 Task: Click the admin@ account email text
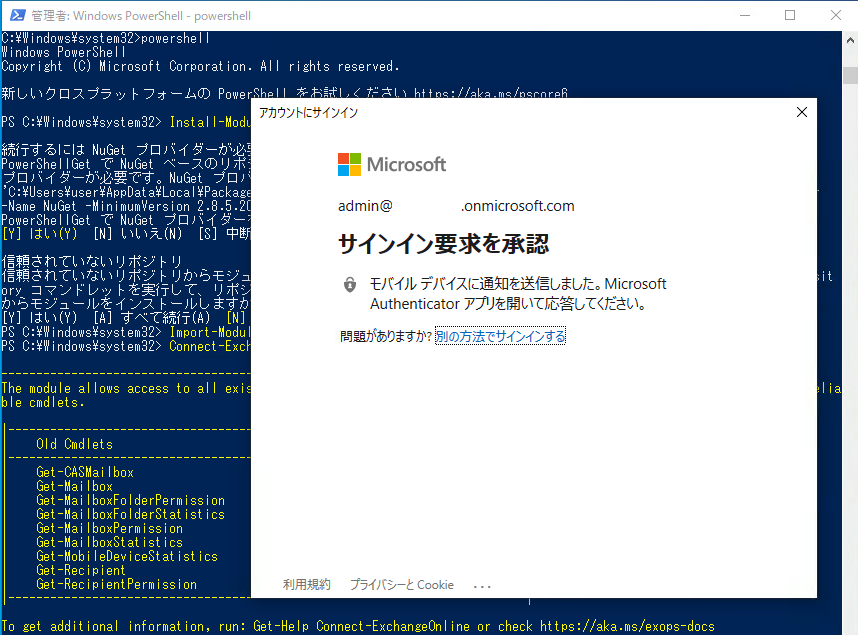click(456, 206)
